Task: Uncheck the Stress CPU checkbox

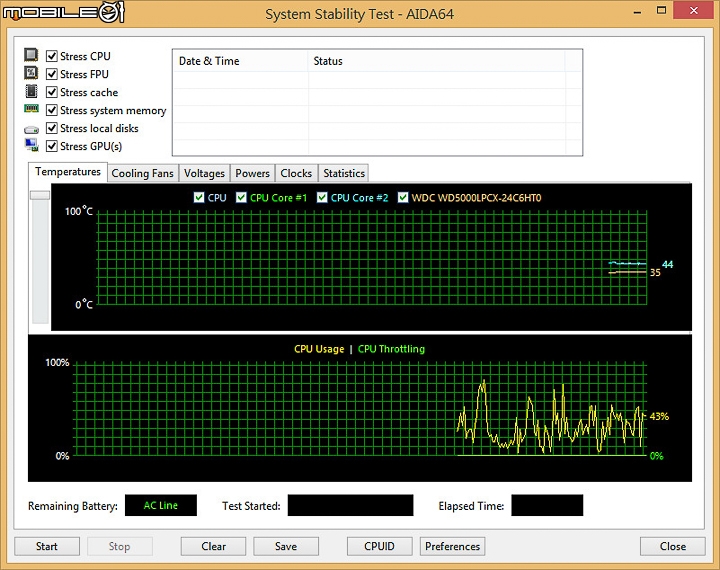Action: [52, 56]
